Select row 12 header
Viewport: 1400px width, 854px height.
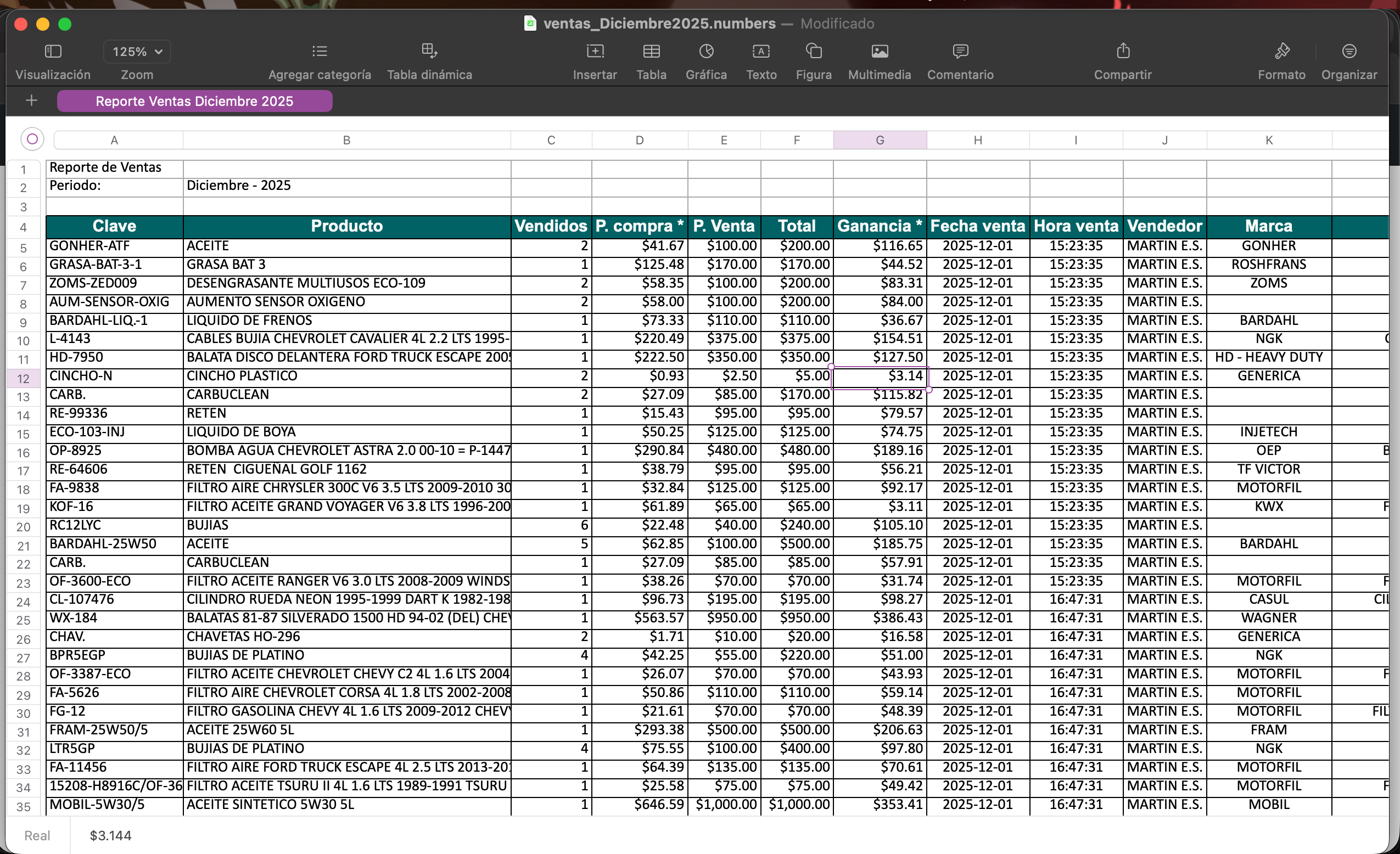coord(23,375)
